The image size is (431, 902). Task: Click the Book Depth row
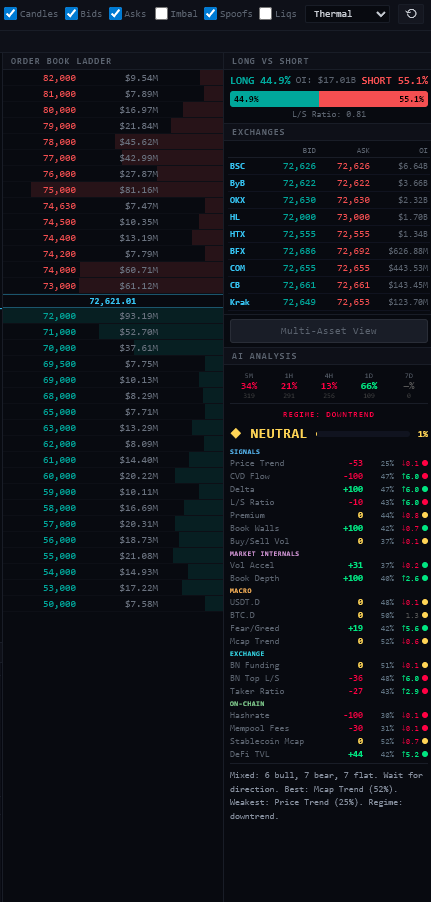click(x=329, y=578)
